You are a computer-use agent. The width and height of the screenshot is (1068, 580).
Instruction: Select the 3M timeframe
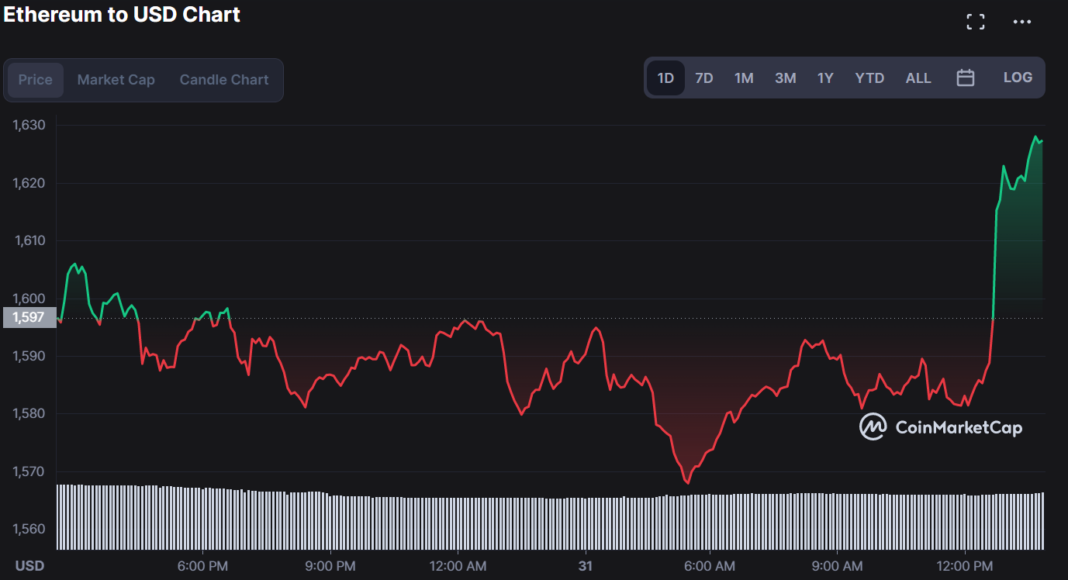pos(784,76)
